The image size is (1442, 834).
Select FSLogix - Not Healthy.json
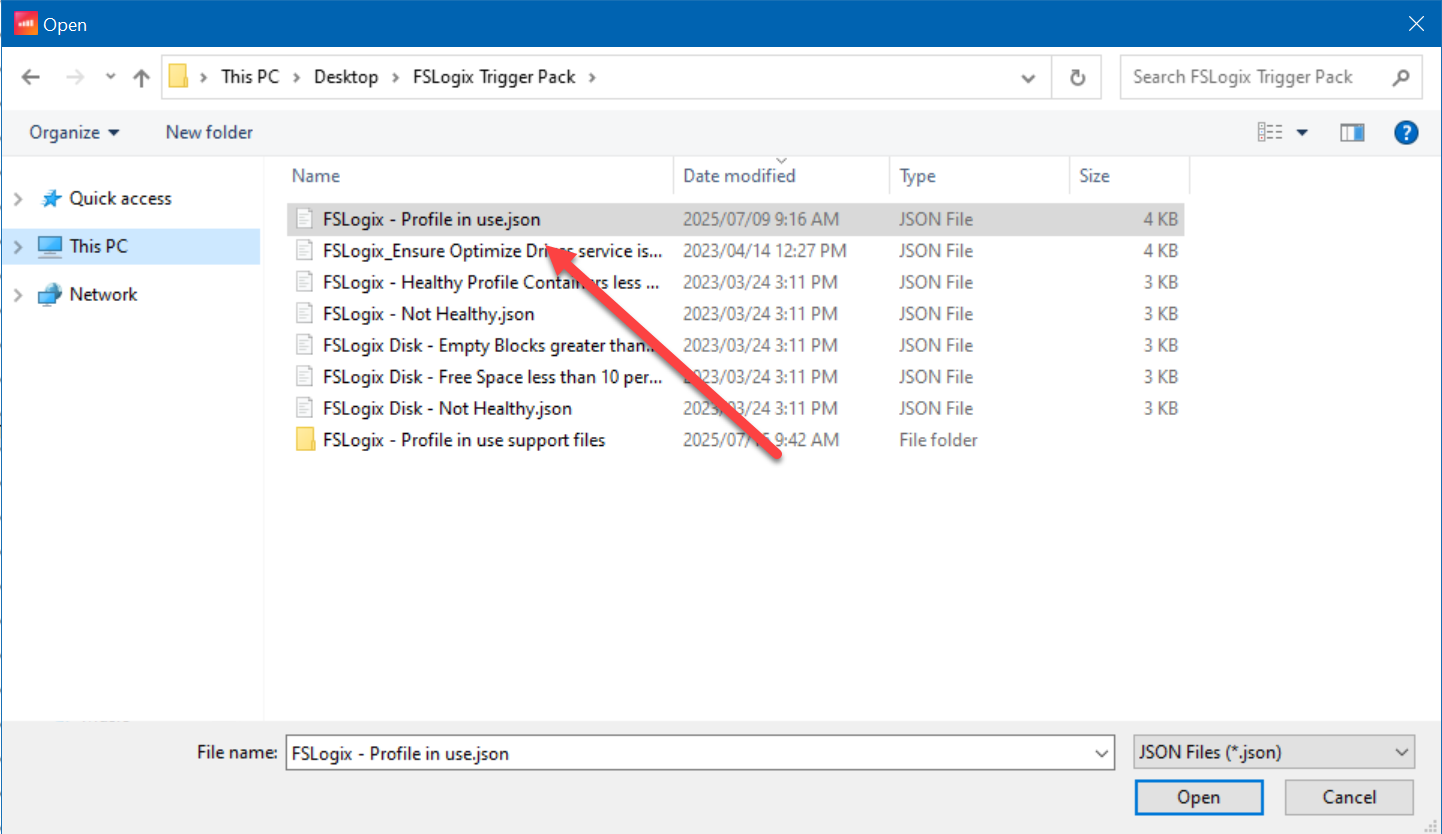click(735, 314)
